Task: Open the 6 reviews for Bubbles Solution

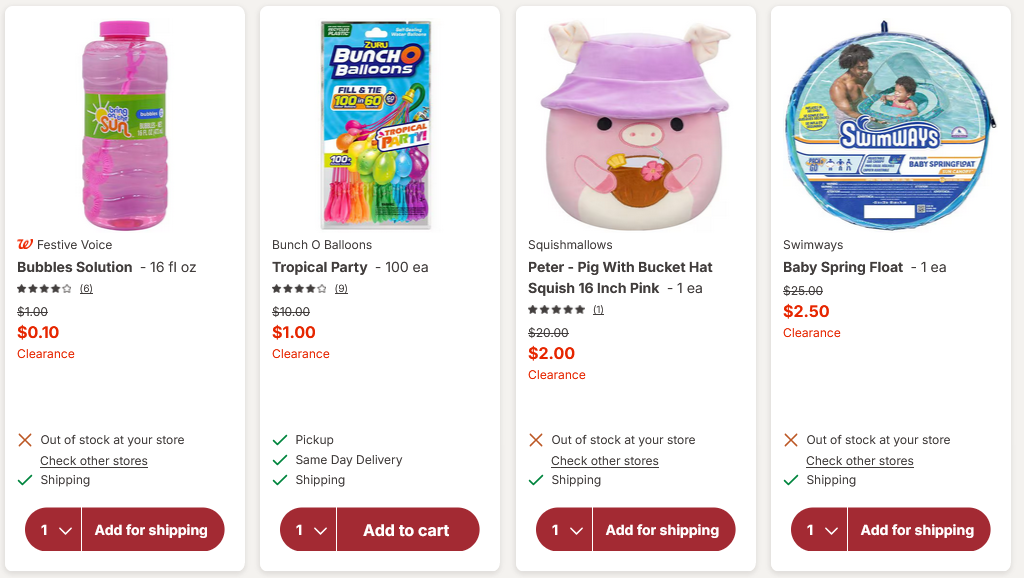Action: tap(86, 289)
